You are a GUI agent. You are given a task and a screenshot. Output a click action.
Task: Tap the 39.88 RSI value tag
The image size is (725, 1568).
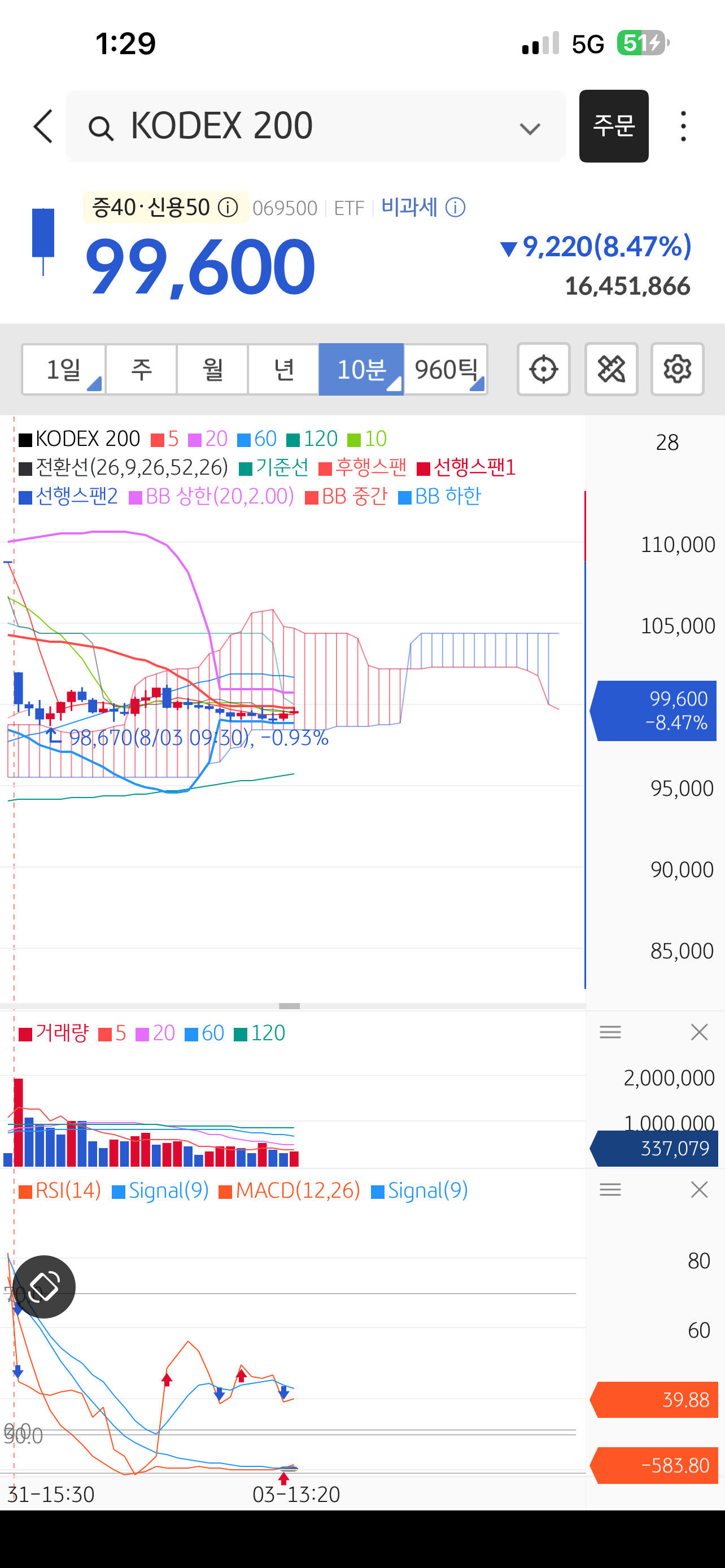point(654,1400)
